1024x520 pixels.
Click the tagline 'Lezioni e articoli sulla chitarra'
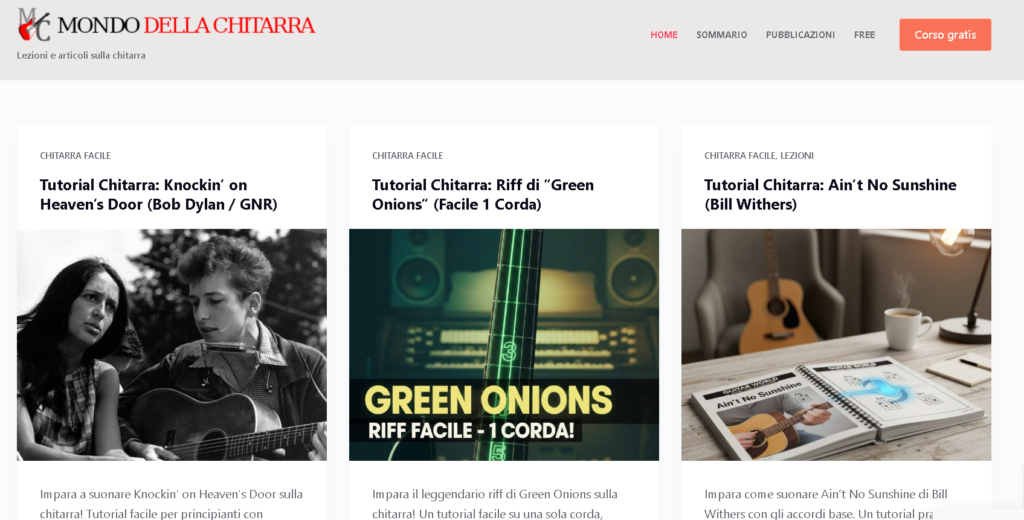tap(81, 56)
